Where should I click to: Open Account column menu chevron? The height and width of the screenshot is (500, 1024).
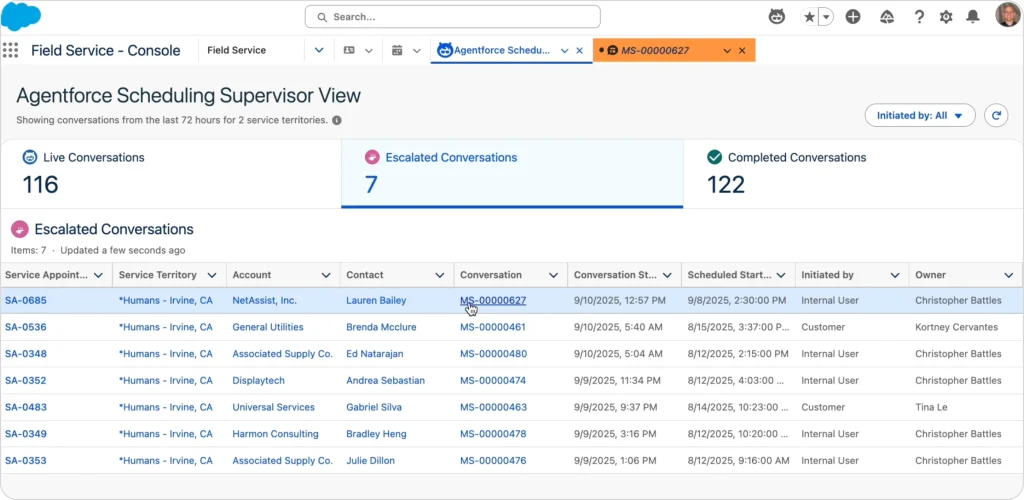point(325,275)
